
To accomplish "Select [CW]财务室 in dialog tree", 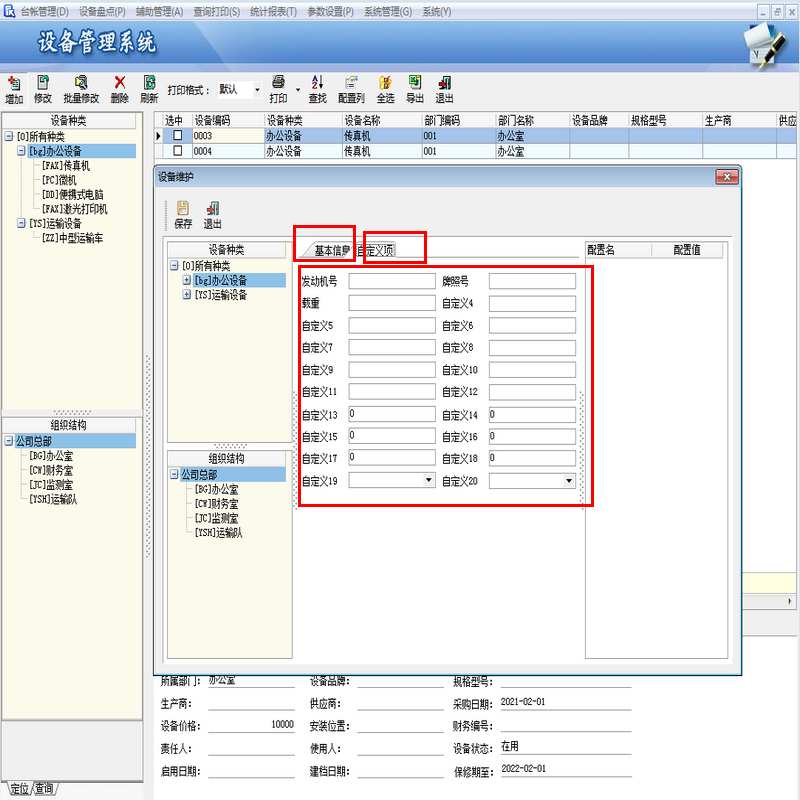I will pyautogui.click(x=216, y=504).
